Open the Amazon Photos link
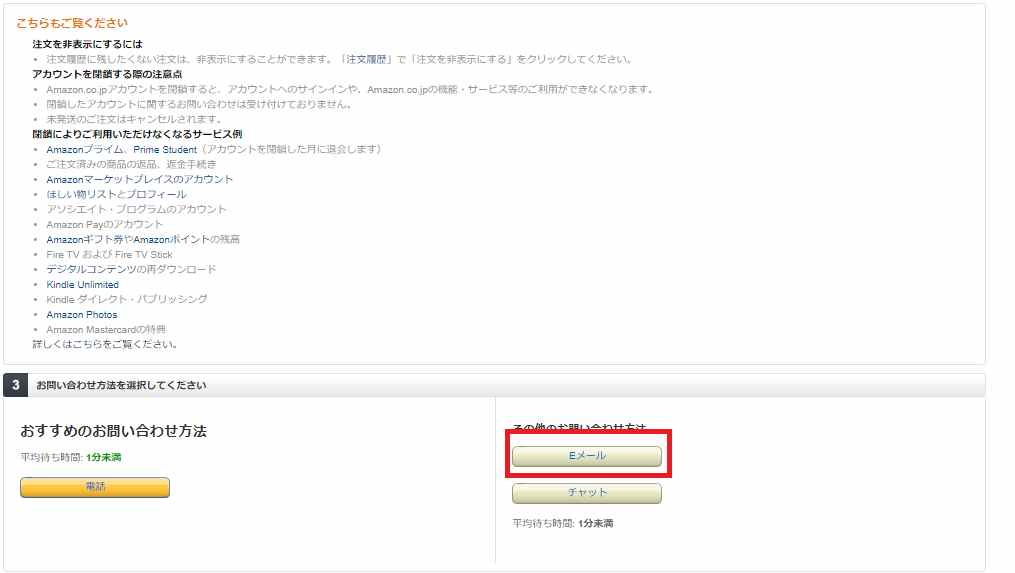The width and height of the screenshot is (1015, 573). 81,315
